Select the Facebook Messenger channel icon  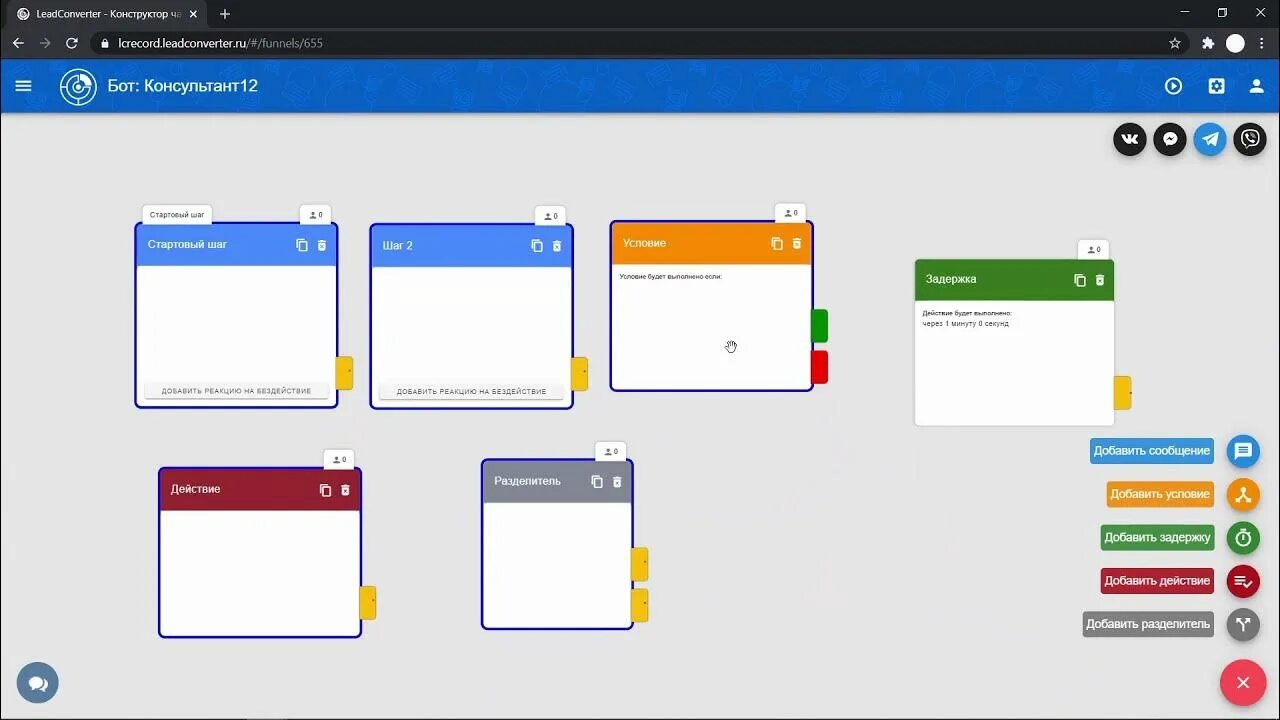tap(1170, 139)
